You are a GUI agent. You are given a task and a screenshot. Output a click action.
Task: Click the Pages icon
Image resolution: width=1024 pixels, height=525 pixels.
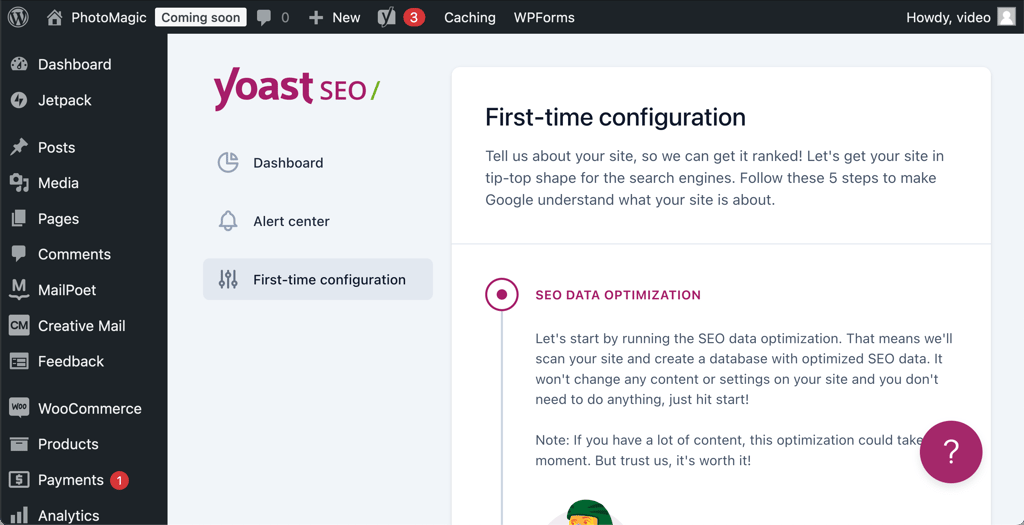19,218
